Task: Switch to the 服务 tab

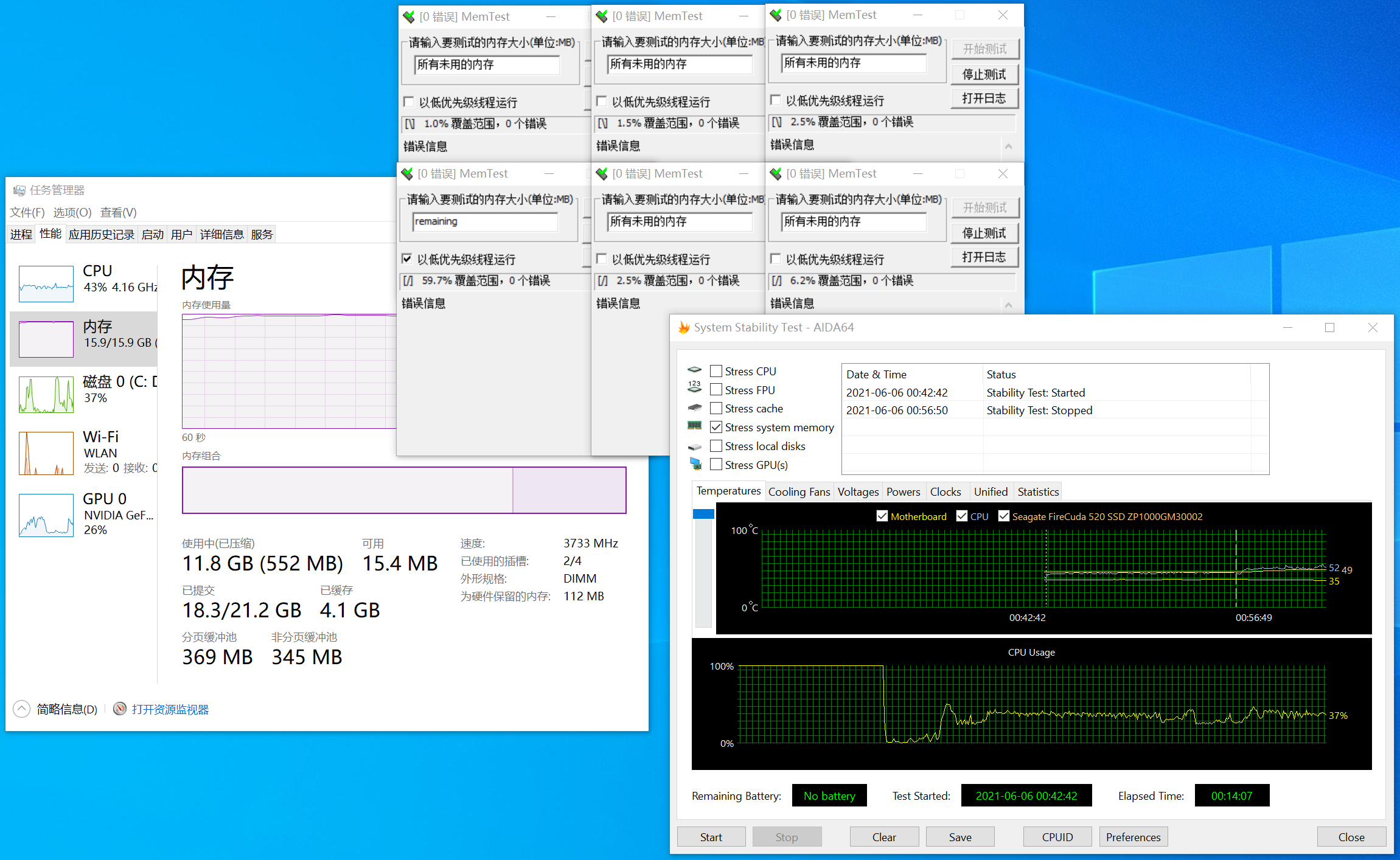Action: 262,235
